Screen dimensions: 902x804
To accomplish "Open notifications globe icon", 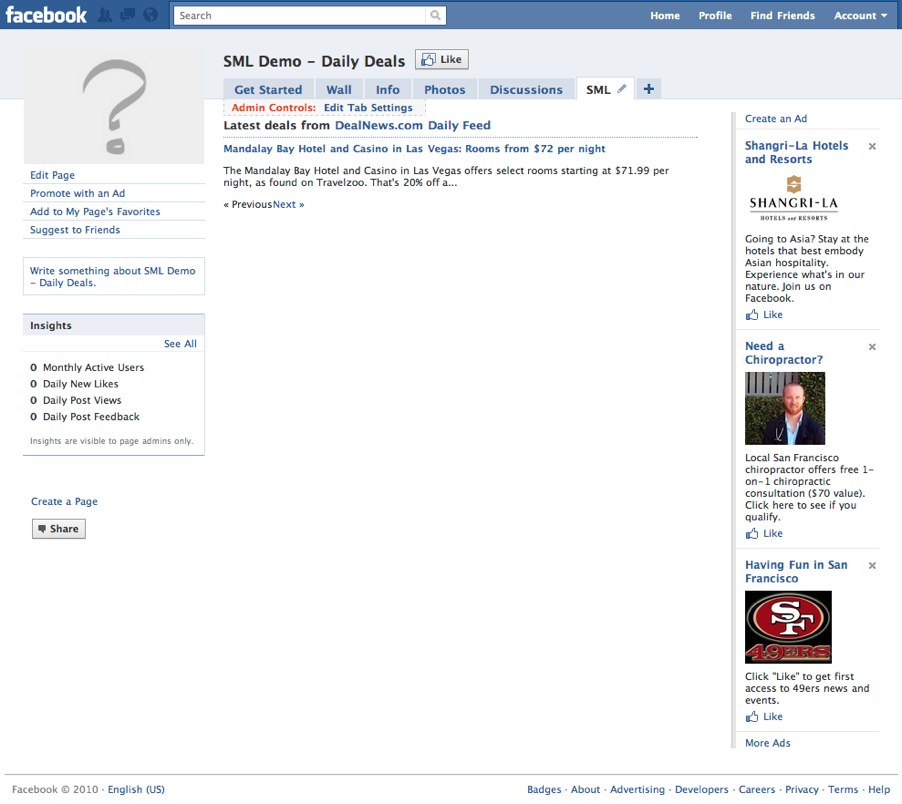I will click(150, 15).
